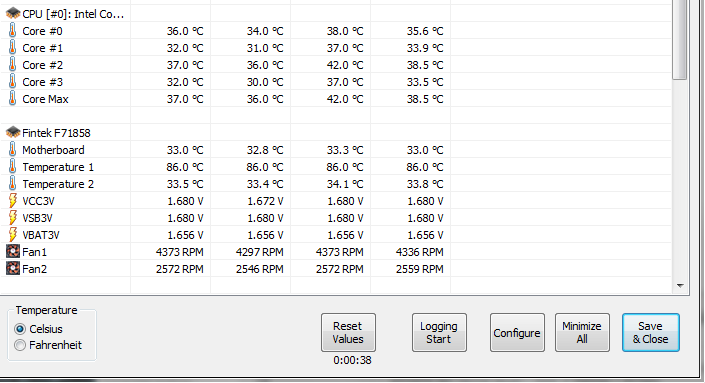705x383 pixels.
Task: Click the 32.8 °C minimum value for Motherboard
Action: pyautogui.click(x=265, y=150)
